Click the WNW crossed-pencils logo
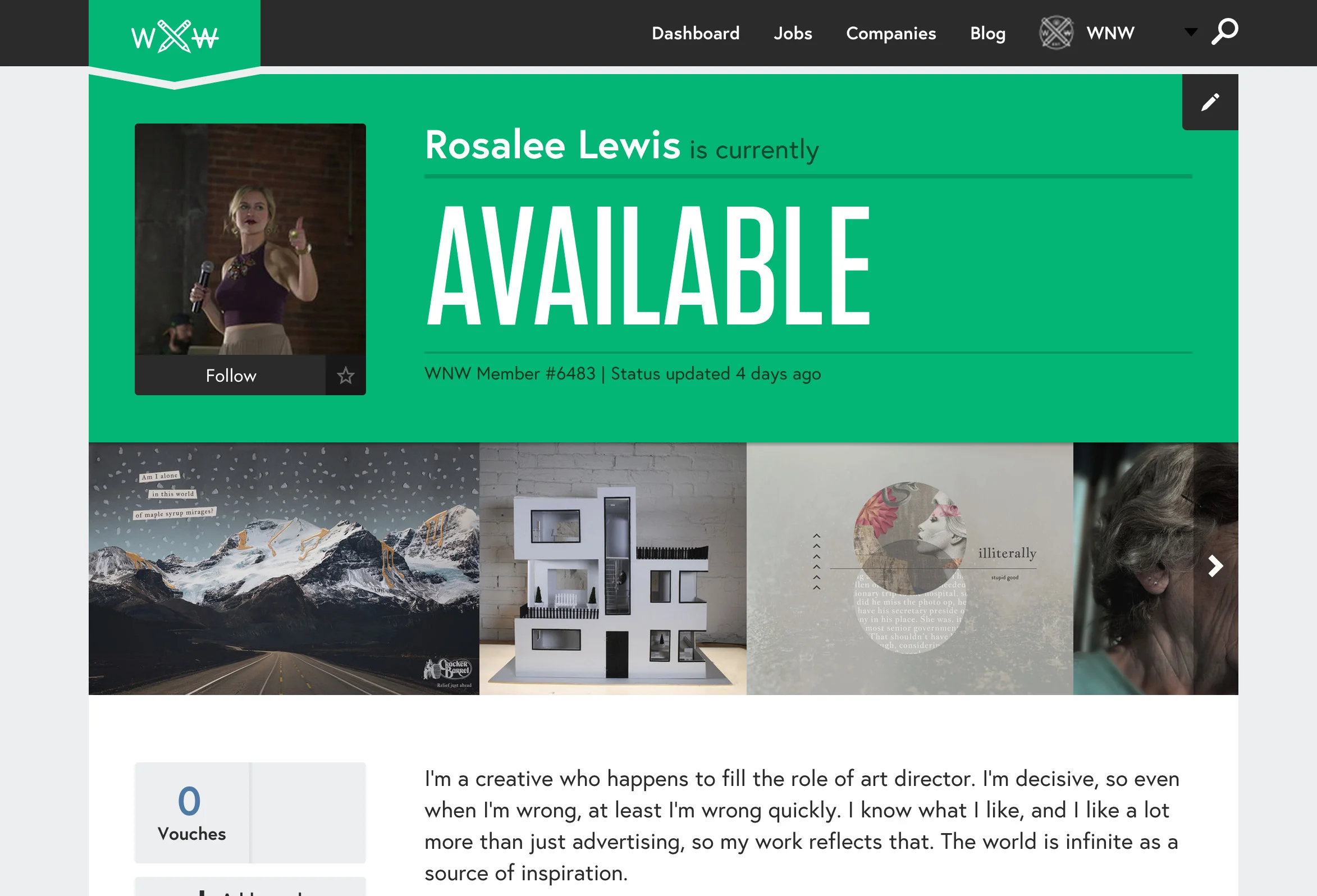1317x896 pixels. [175, 37]
